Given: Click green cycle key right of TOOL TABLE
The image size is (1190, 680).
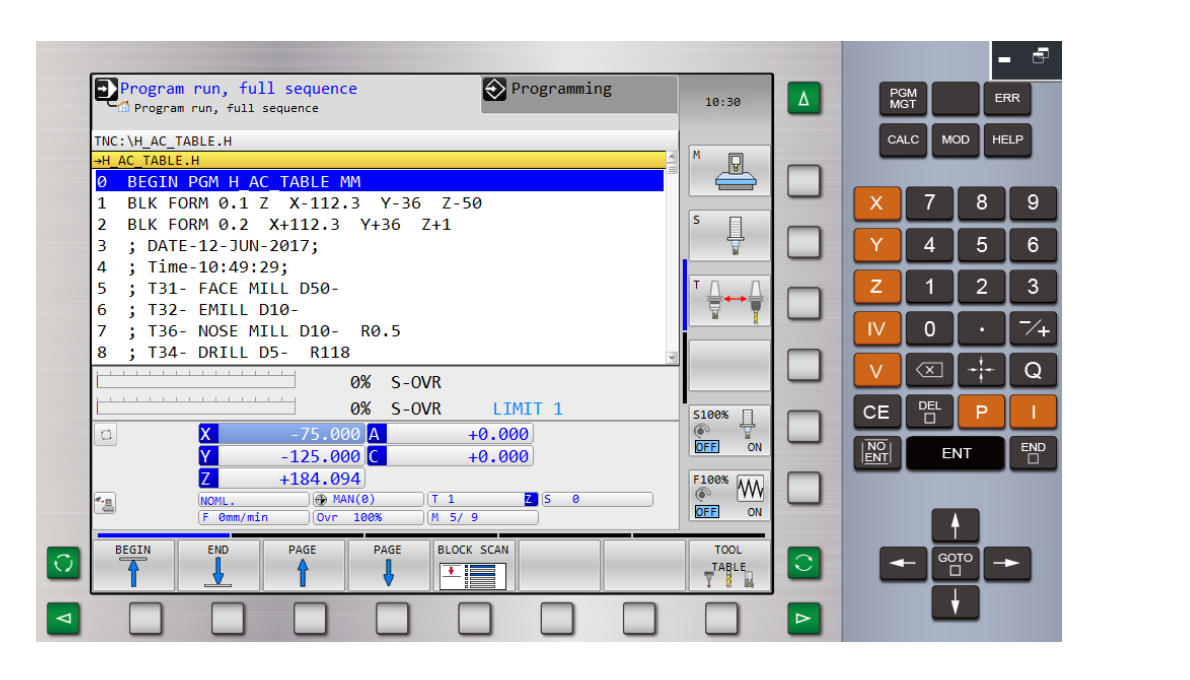Looking at the screenshot, I should (x=804, y=563).
